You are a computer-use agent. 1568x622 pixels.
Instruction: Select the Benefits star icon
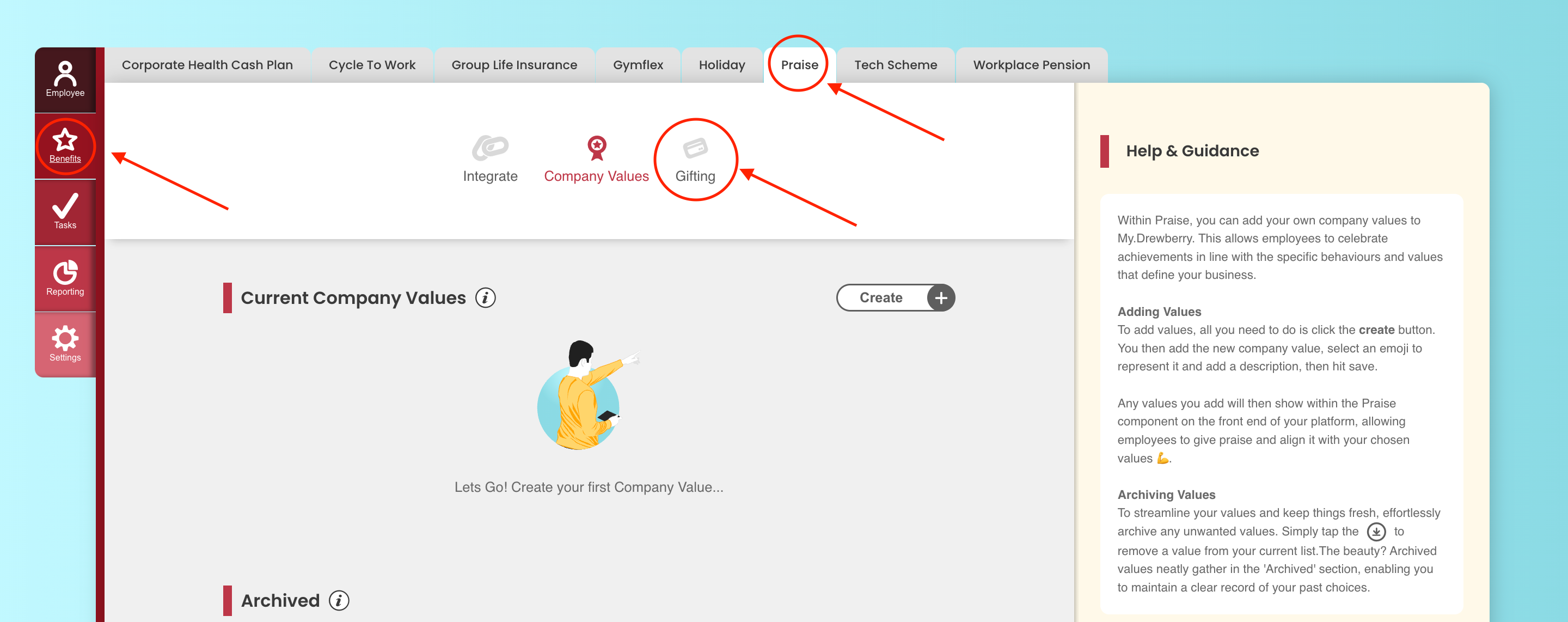[65, 140]
